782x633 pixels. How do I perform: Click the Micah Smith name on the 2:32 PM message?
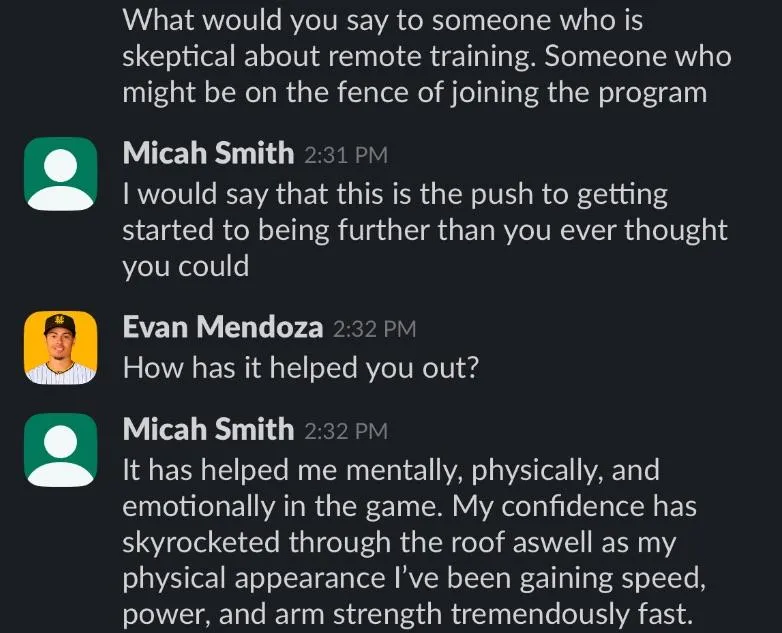(x=208, y=429)
